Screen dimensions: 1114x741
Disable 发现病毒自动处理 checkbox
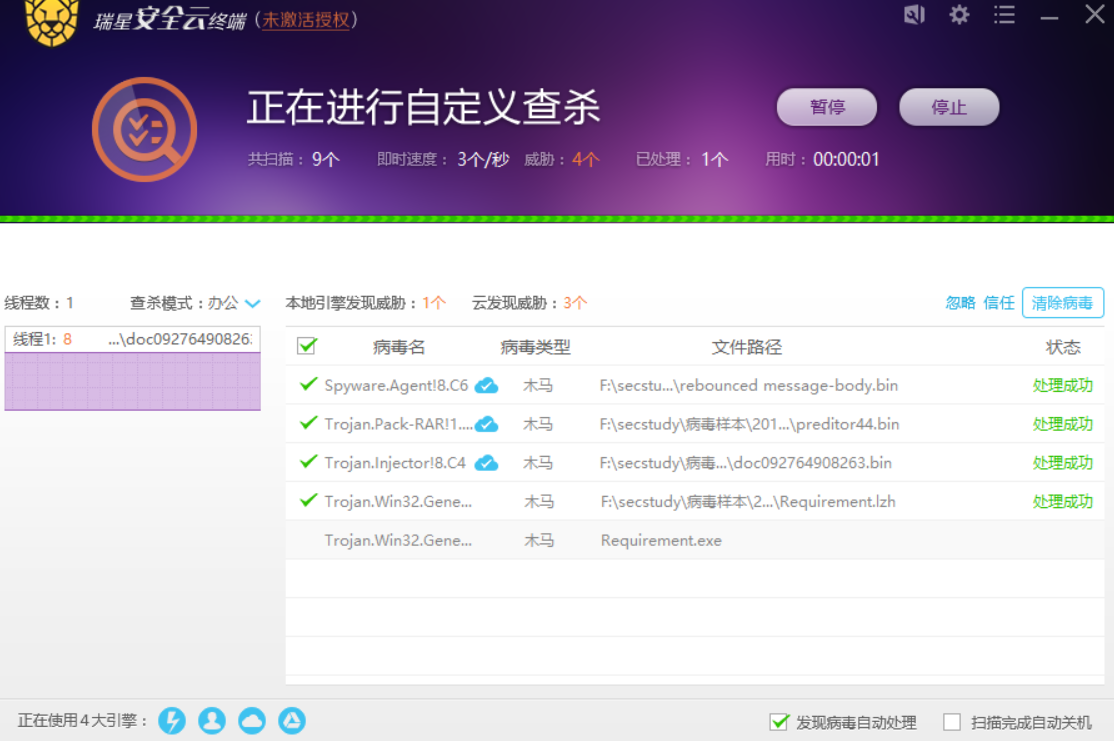[x=779, y=722]
